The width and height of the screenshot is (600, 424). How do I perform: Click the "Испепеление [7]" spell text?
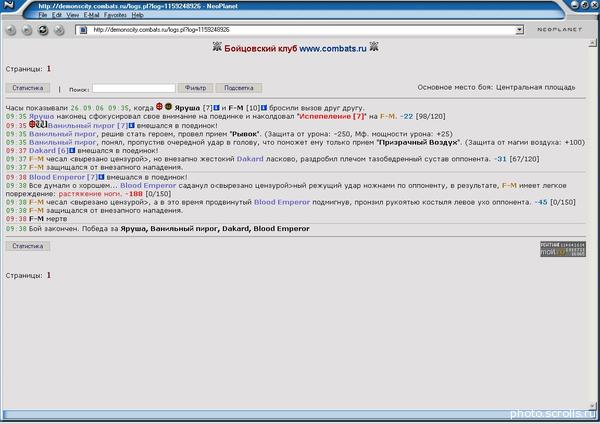[332, 116]
